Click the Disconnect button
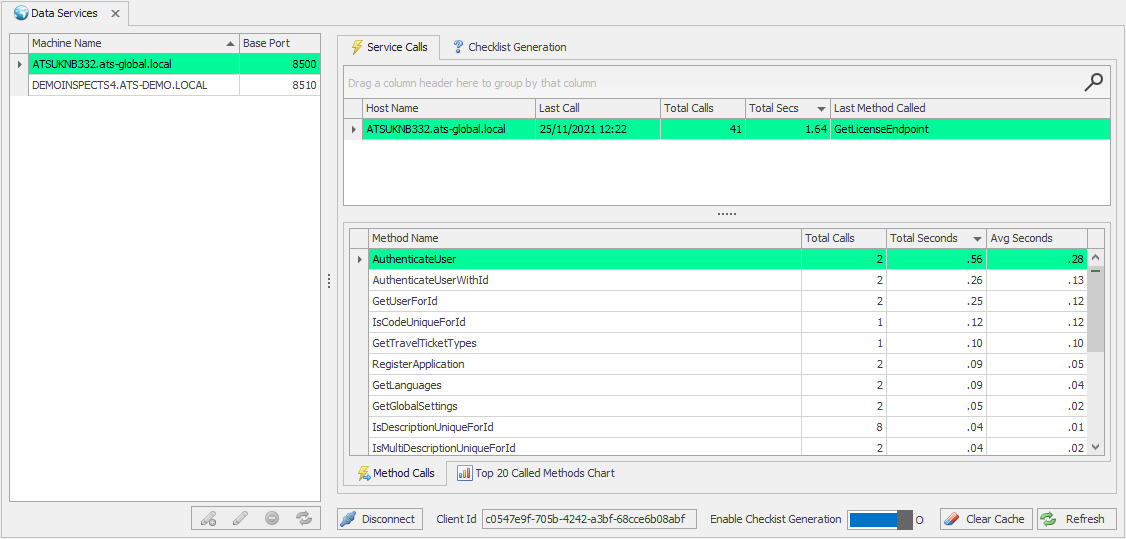Image resolution: width=1126 pixels, height=539 pixels. (x=379, y=519)
